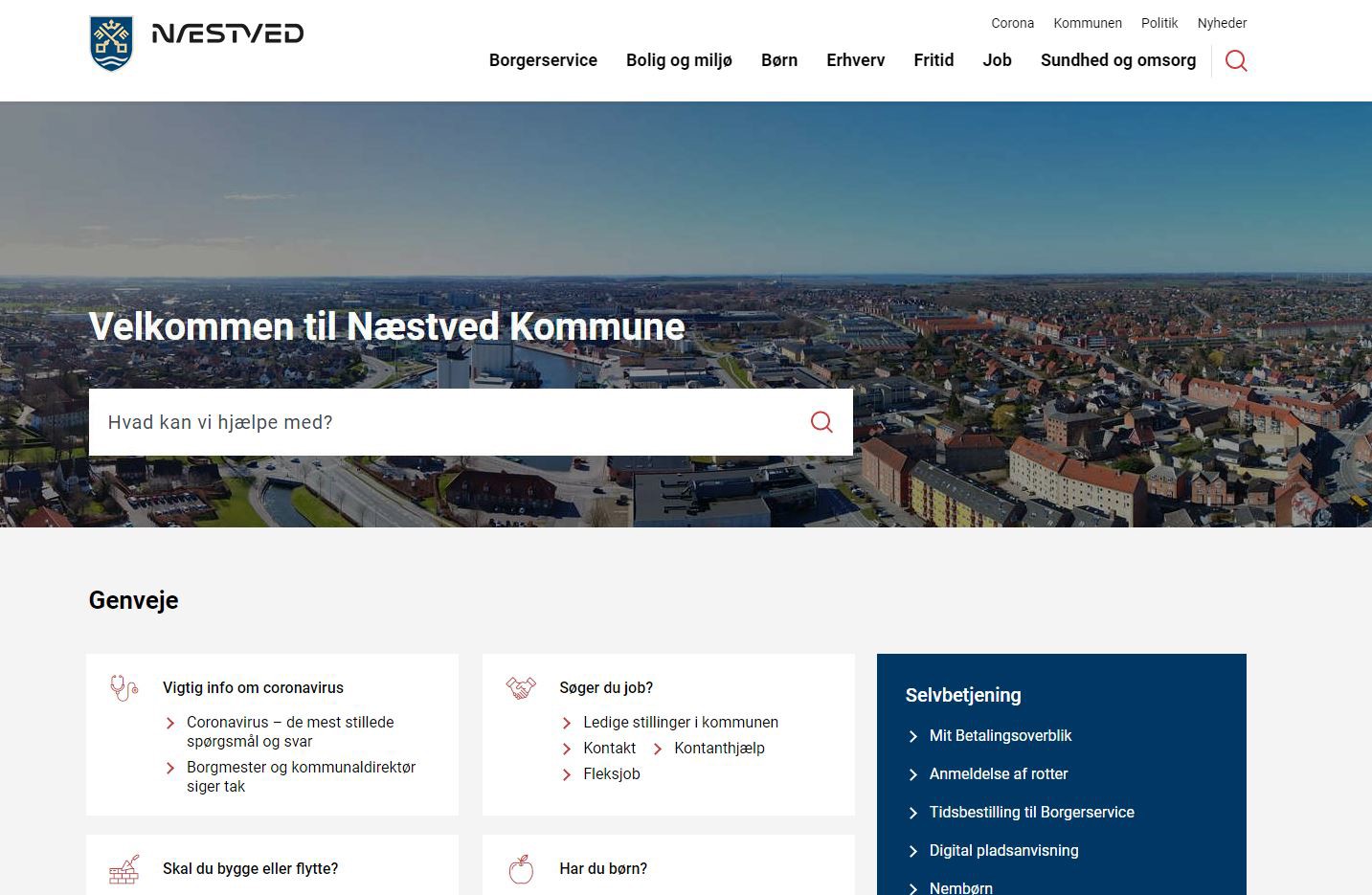This screenshot has width=1372, height=895.
Task: Click the apple children icon
Action: [x=521, y=869]
